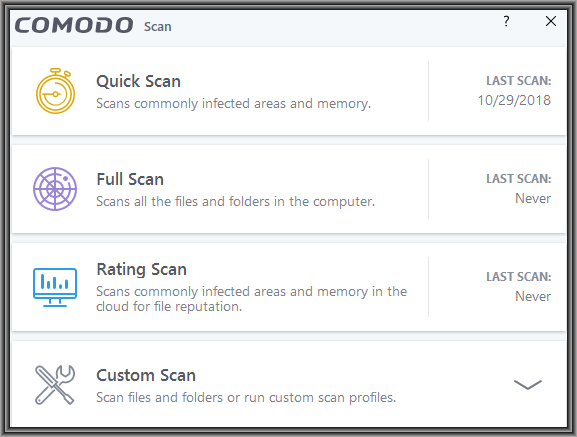Close the Comodo Scan window

(551, 21)
